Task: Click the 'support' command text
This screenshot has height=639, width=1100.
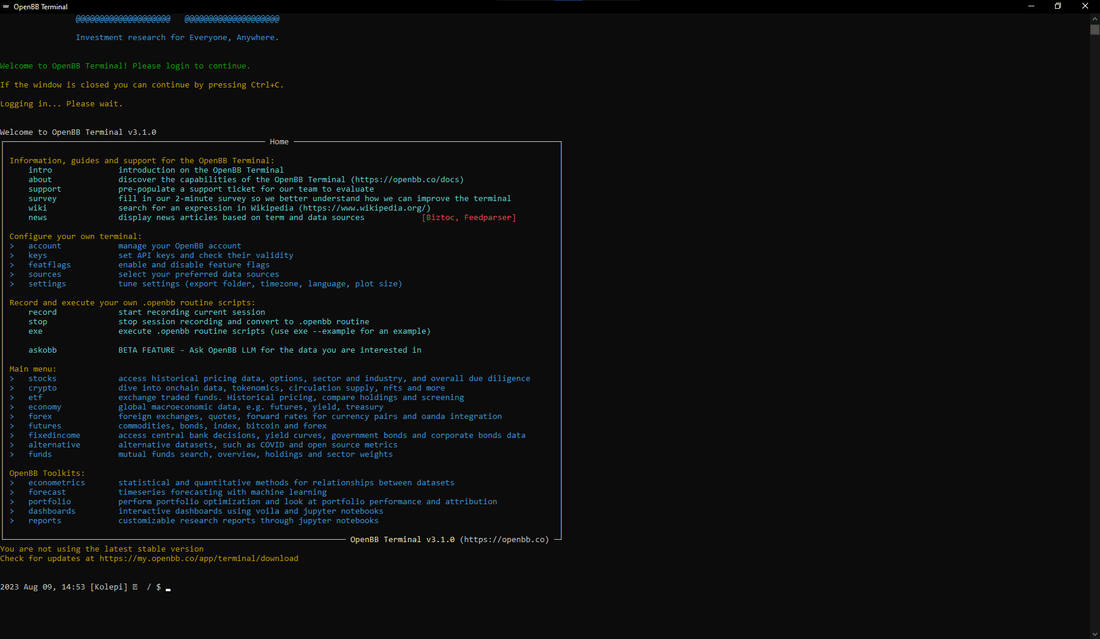Action: tap(45, 189)
